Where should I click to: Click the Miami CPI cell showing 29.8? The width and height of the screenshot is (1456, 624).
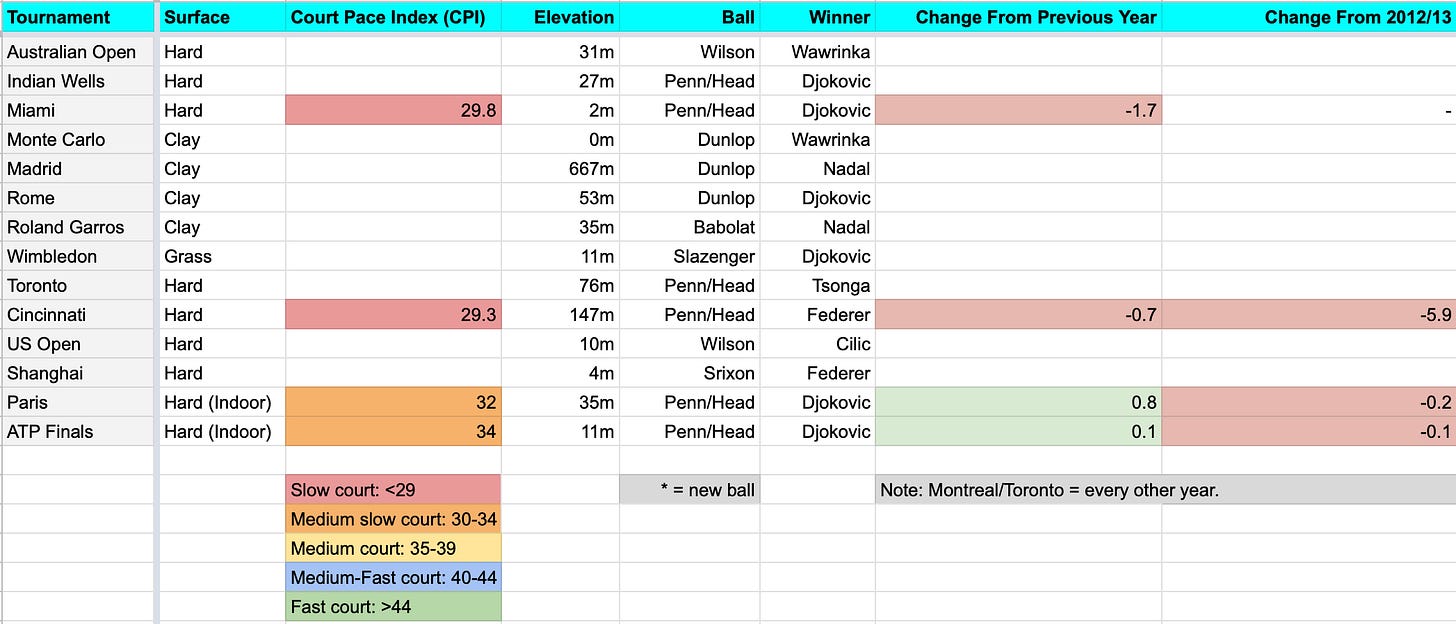[x=393, y=110]
